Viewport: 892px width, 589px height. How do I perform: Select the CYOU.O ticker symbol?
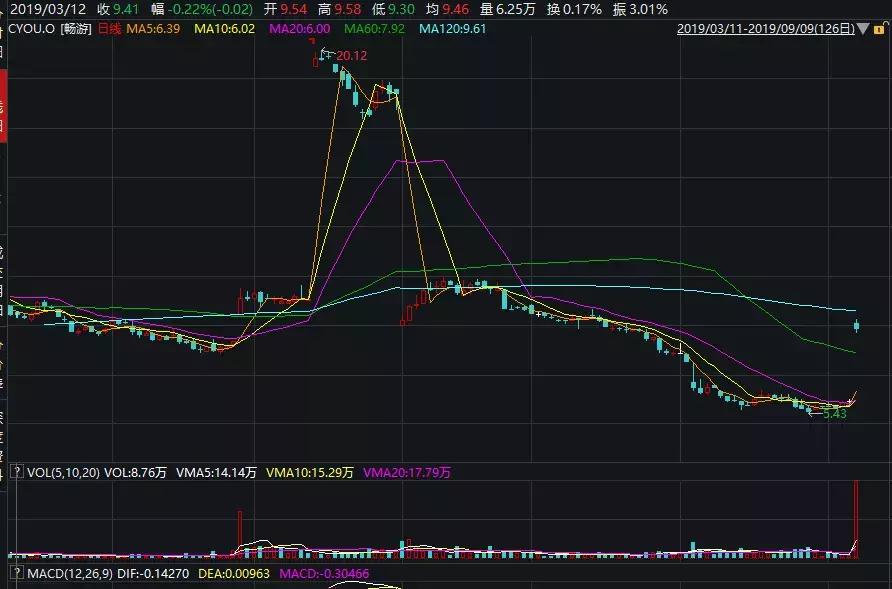coord(32,31)
